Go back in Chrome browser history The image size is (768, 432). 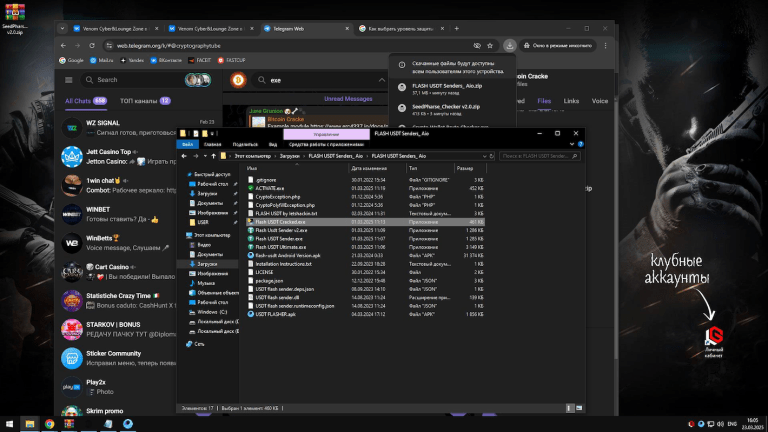(63, 46)
